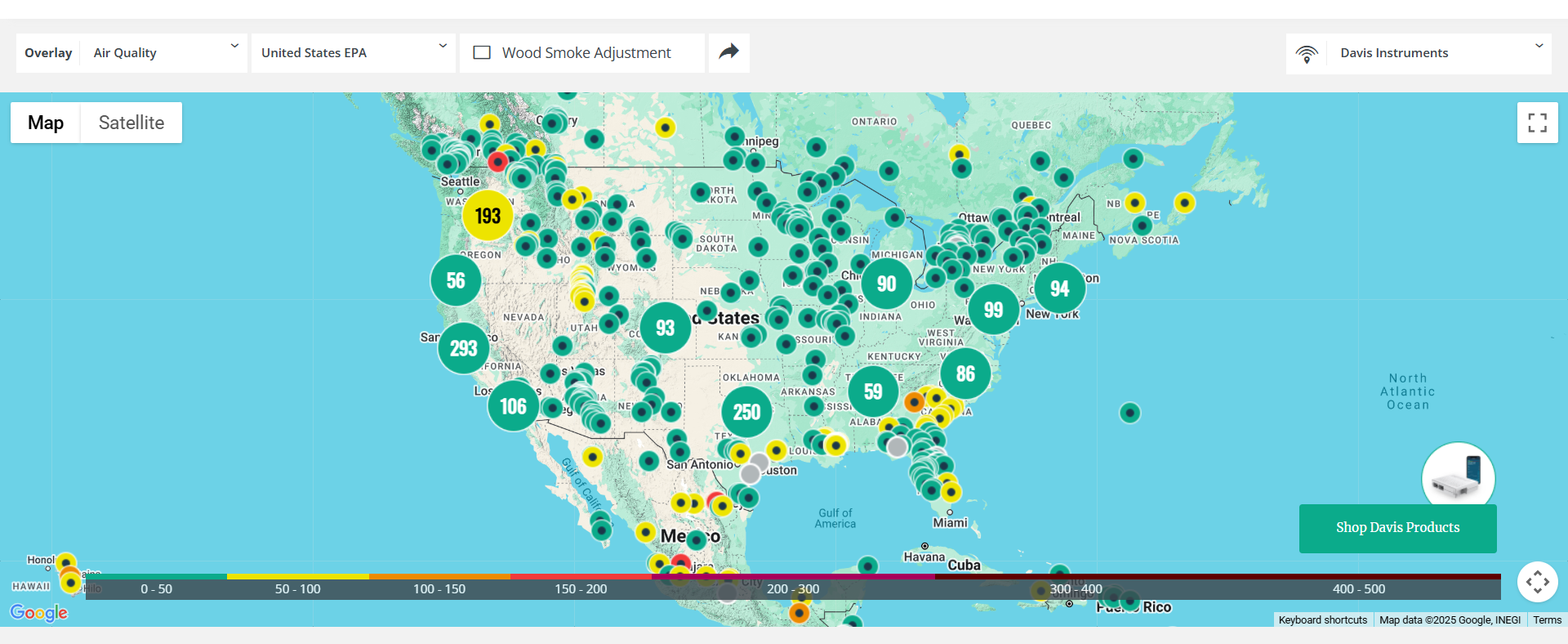
Task: Enable the Wood Smoke Adjustment checkbox
Action: [483, 53]
